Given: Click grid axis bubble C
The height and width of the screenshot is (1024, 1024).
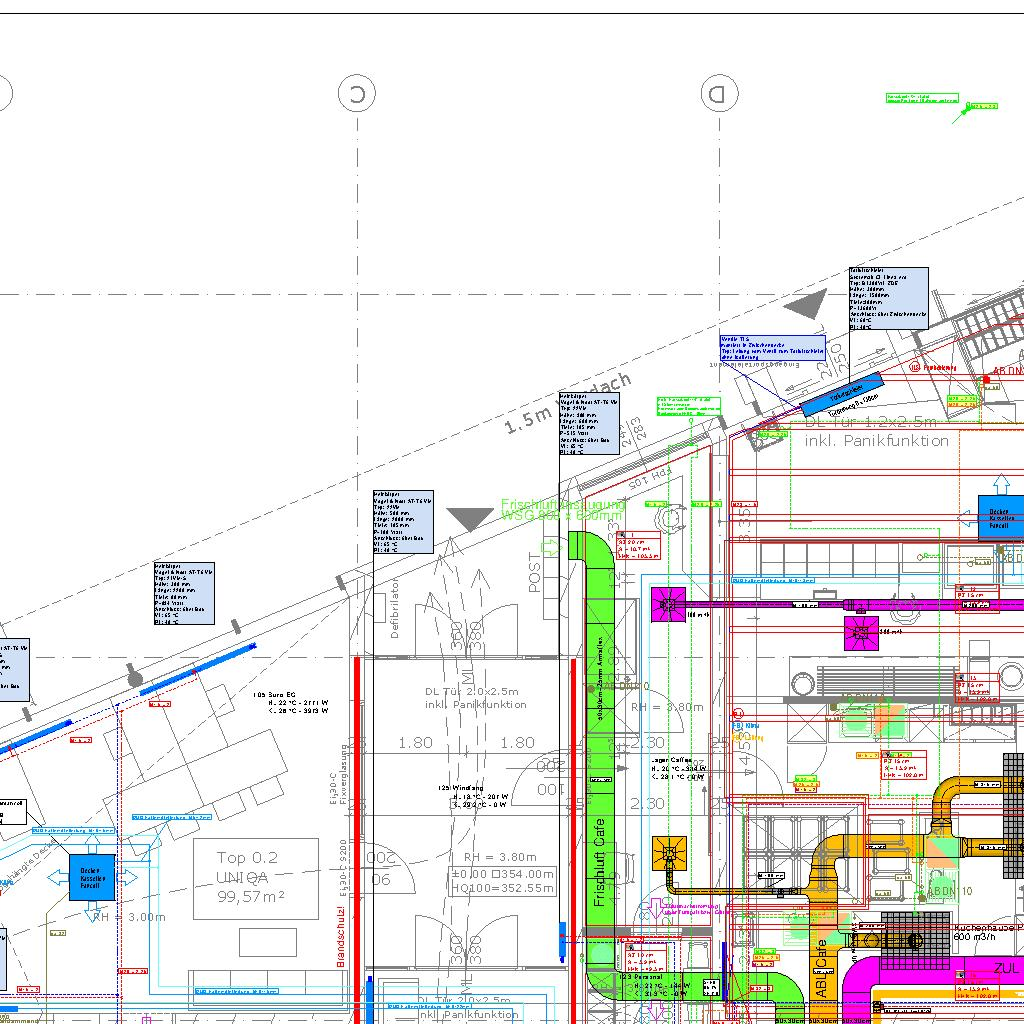Looking at the screenshot, I should click(x=356, y=94).
